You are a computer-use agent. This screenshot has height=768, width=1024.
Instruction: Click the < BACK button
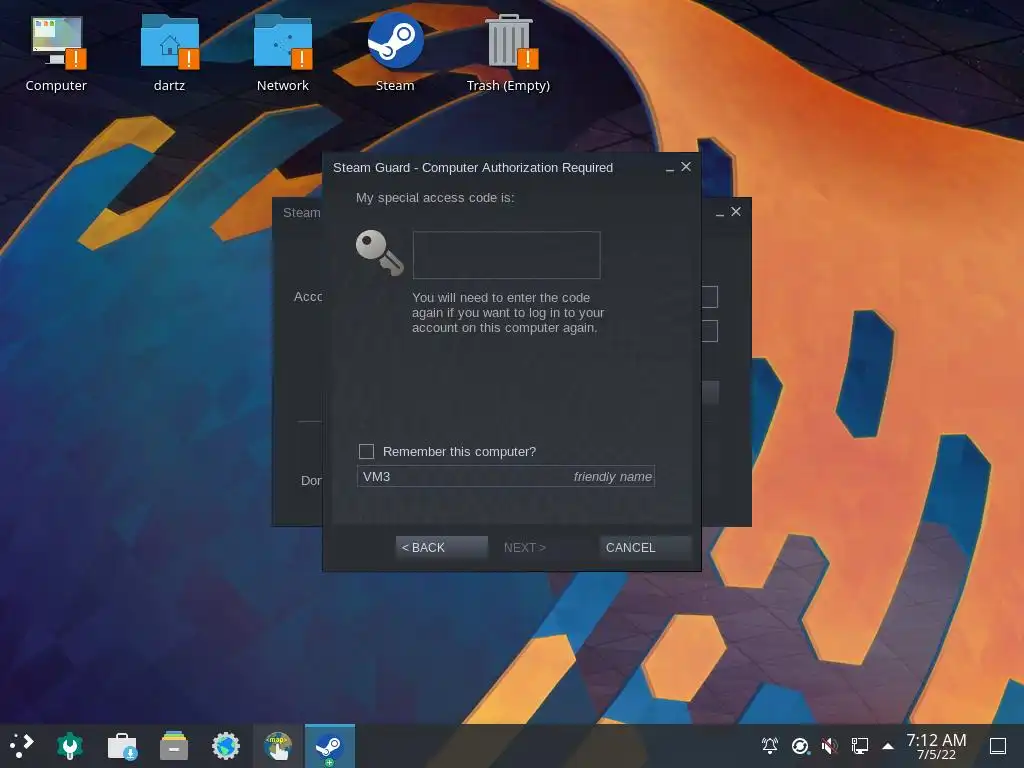coord(441,547)
